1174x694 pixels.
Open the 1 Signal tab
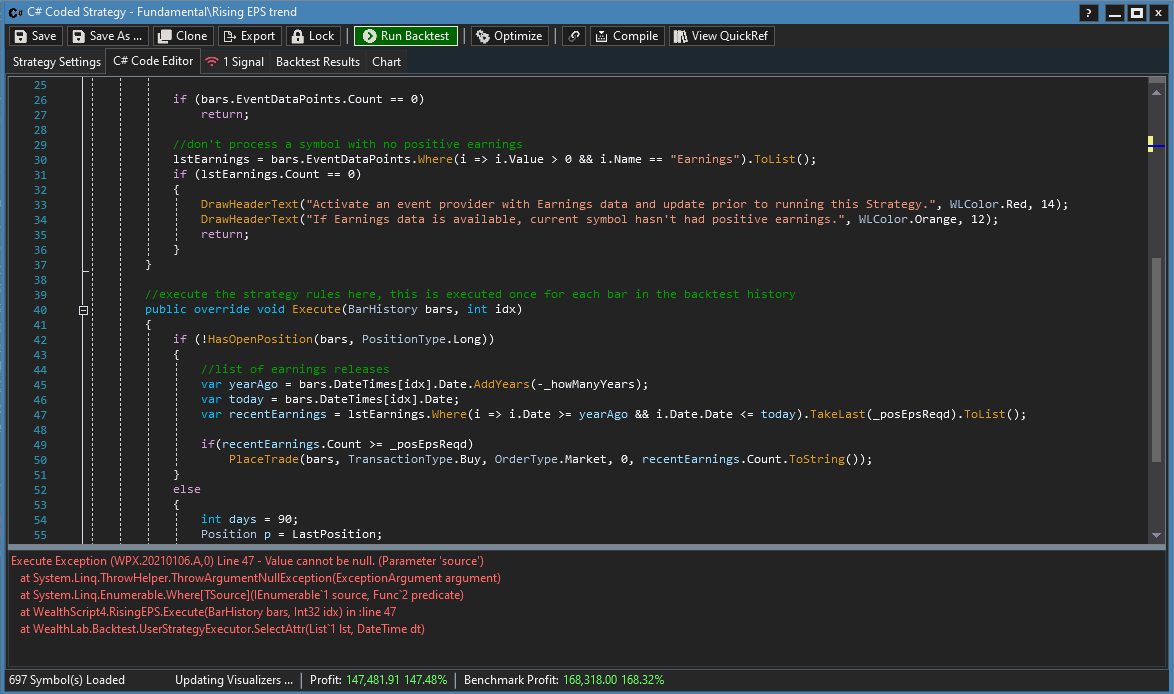click(235, 62)
